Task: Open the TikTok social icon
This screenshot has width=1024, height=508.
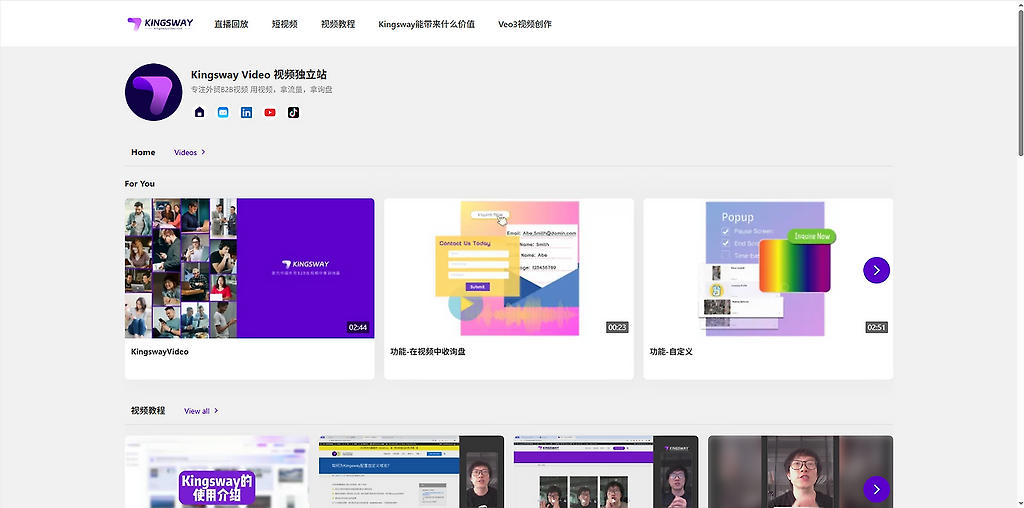Action: [x=293, y=112]
